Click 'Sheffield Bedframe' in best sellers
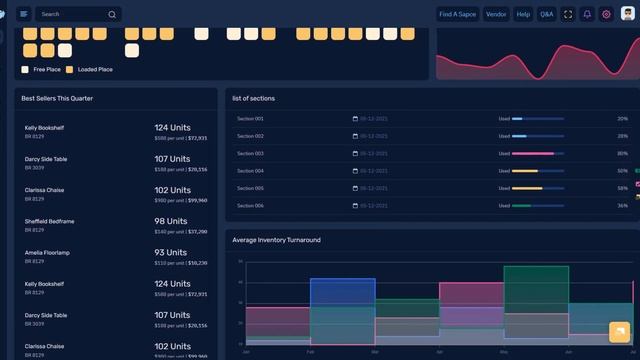 tap(49, 222)
